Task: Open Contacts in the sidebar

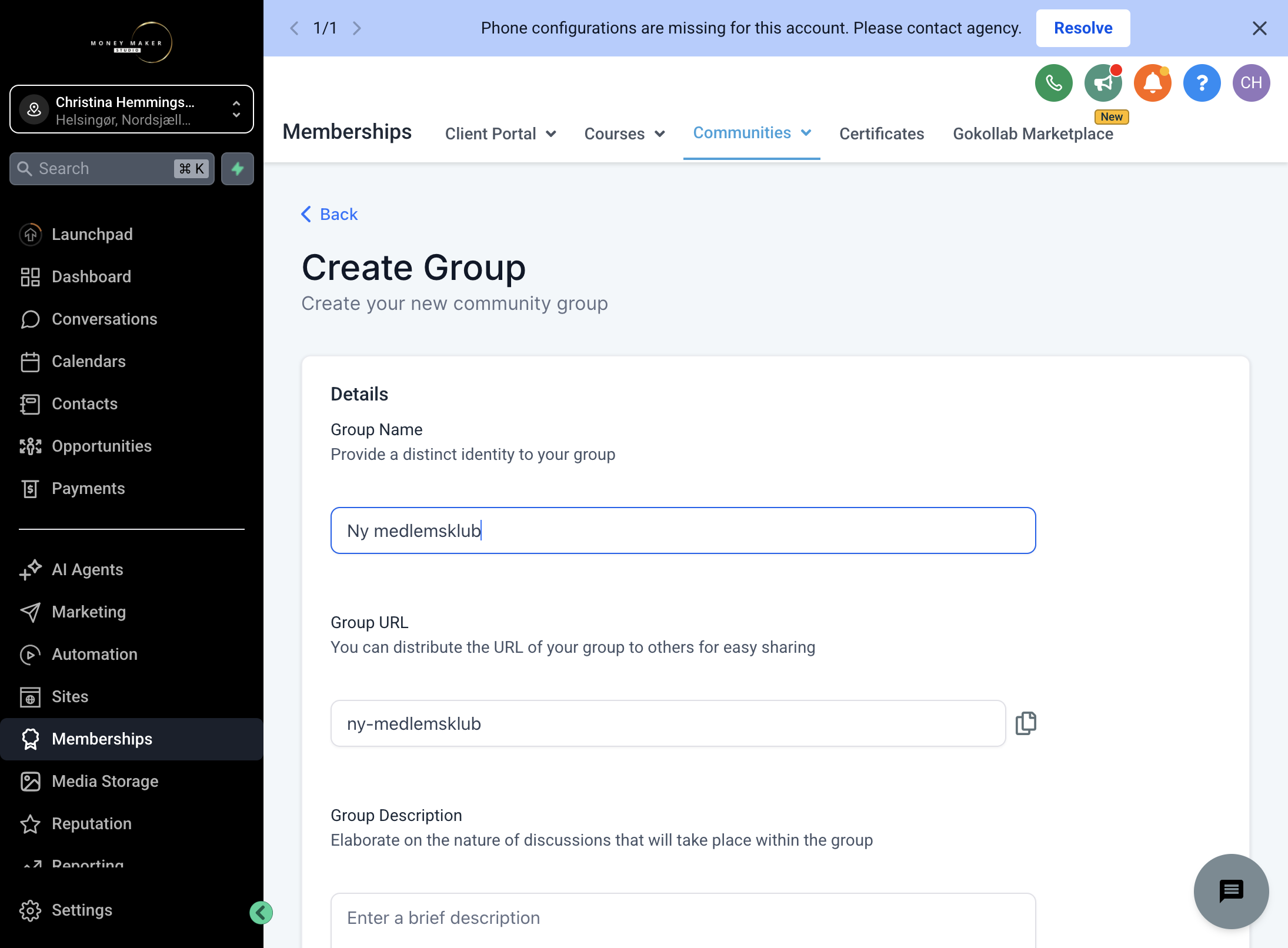Action: click(132, 403)
